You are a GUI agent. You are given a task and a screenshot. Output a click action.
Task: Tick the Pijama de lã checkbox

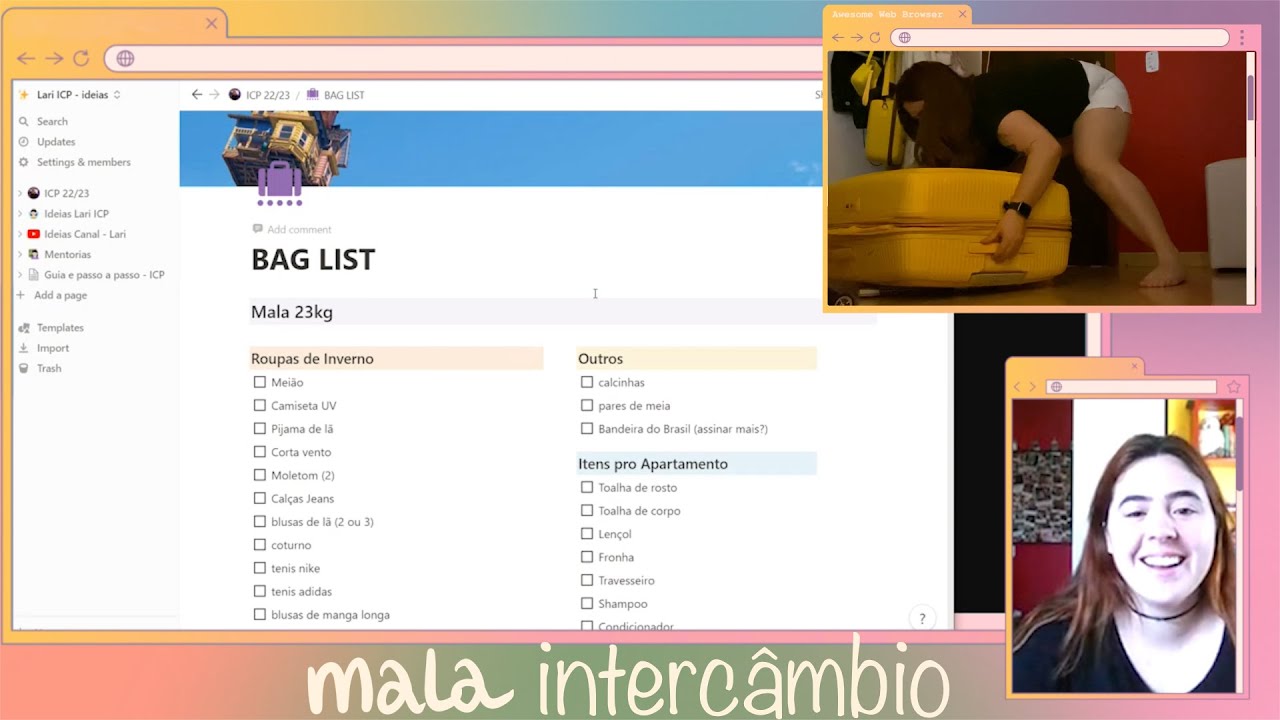point(260,428)
